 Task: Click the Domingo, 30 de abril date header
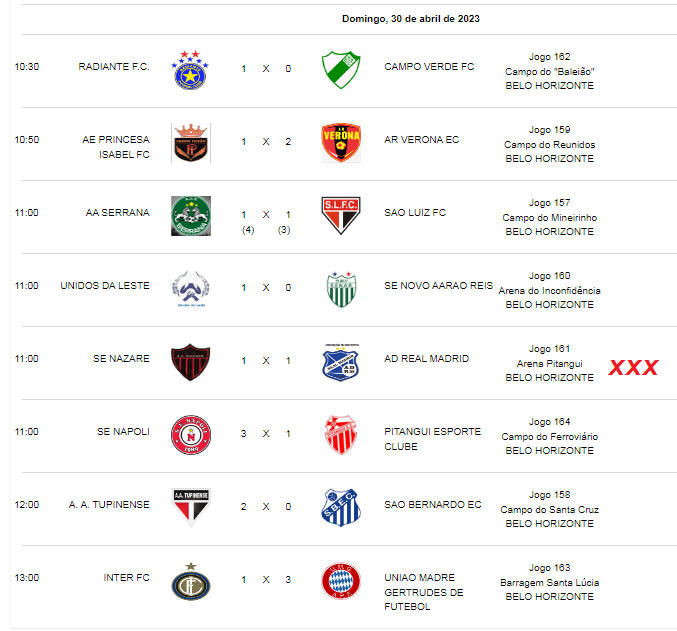(x=411, y=19)
